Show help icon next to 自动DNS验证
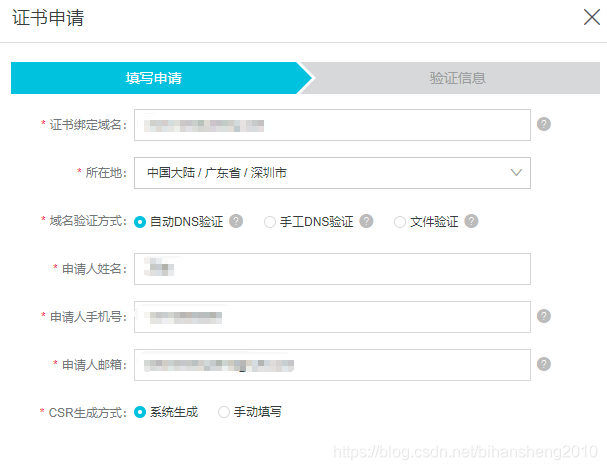The height and width of the screenshot is (470, 607). (236, 221)
